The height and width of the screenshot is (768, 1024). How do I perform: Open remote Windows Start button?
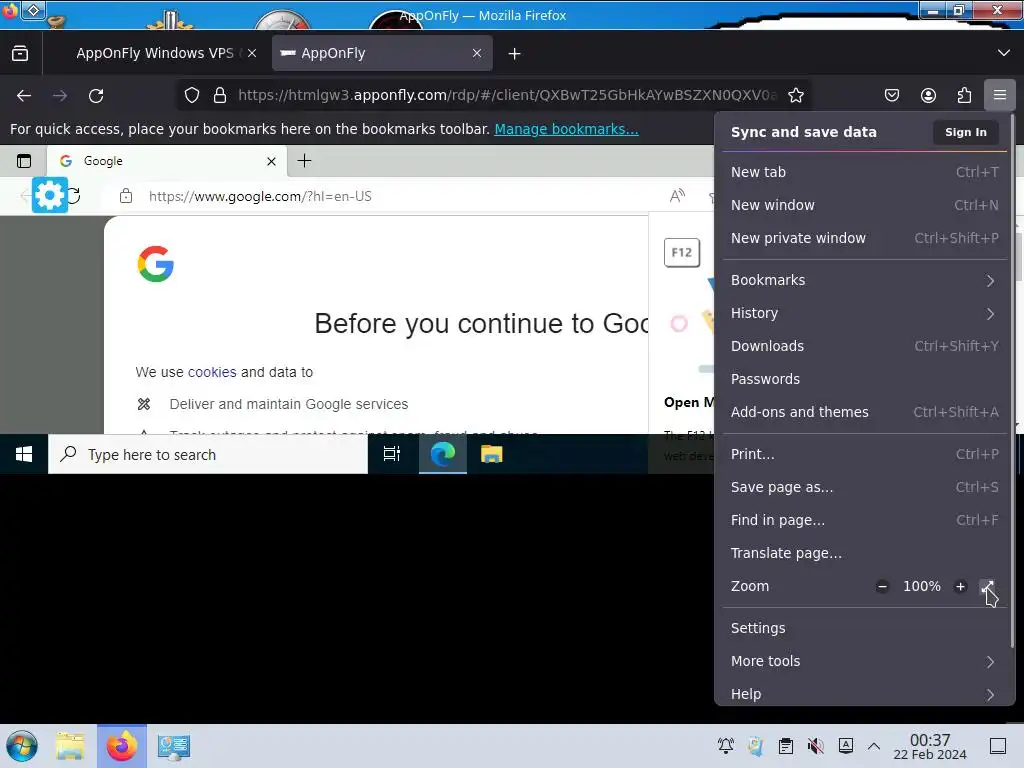coord(24,454)
